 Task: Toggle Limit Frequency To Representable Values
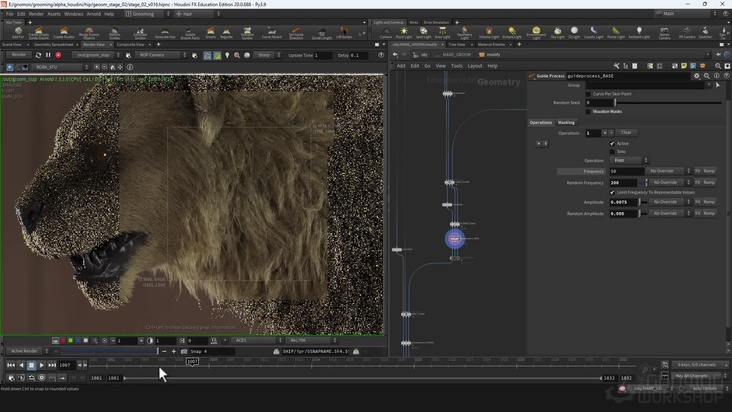613,192
